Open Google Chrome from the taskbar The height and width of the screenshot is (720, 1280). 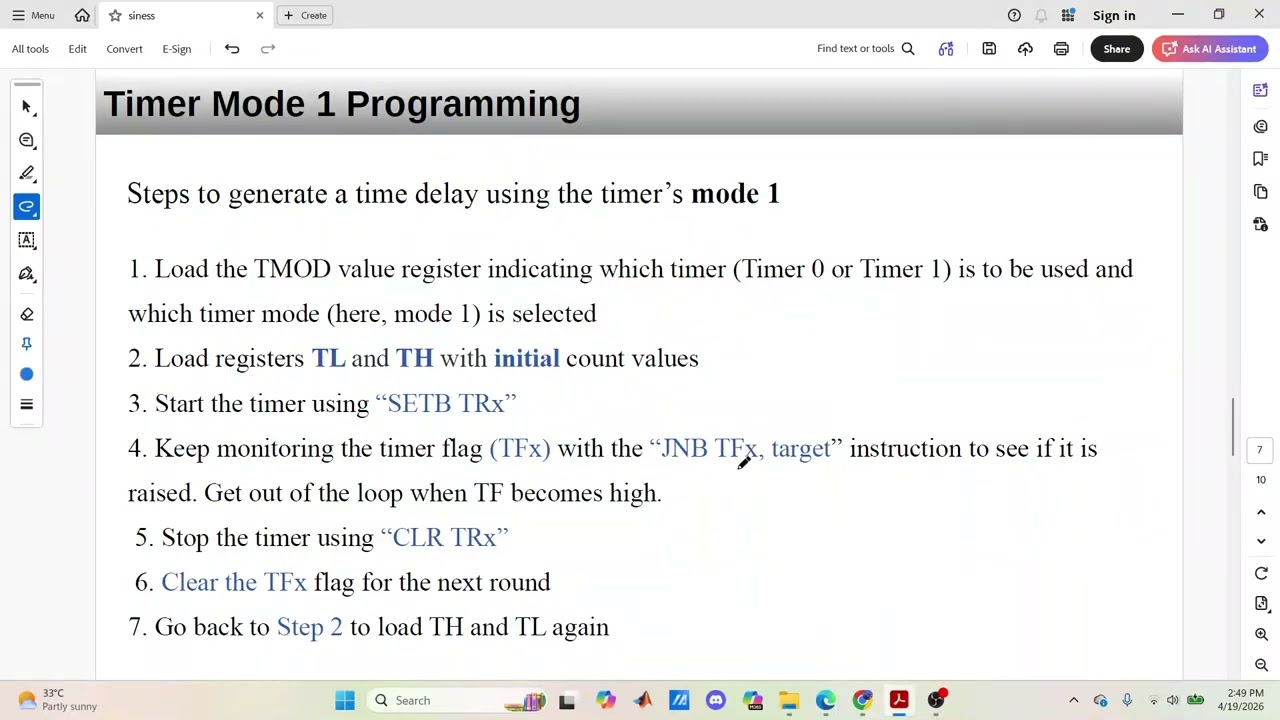tap(863, 700)
